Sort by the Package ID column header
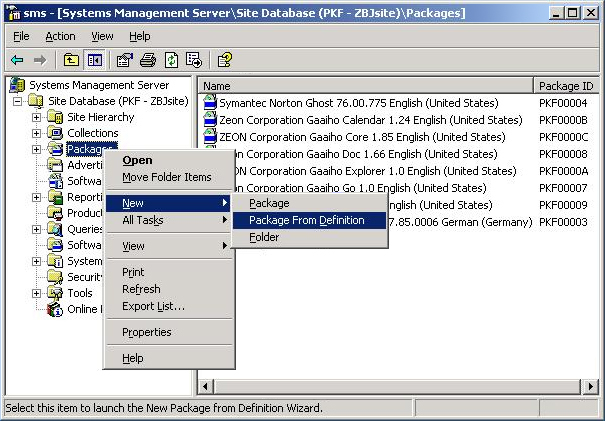The image size is (605, 421). (x=566, y=86)
